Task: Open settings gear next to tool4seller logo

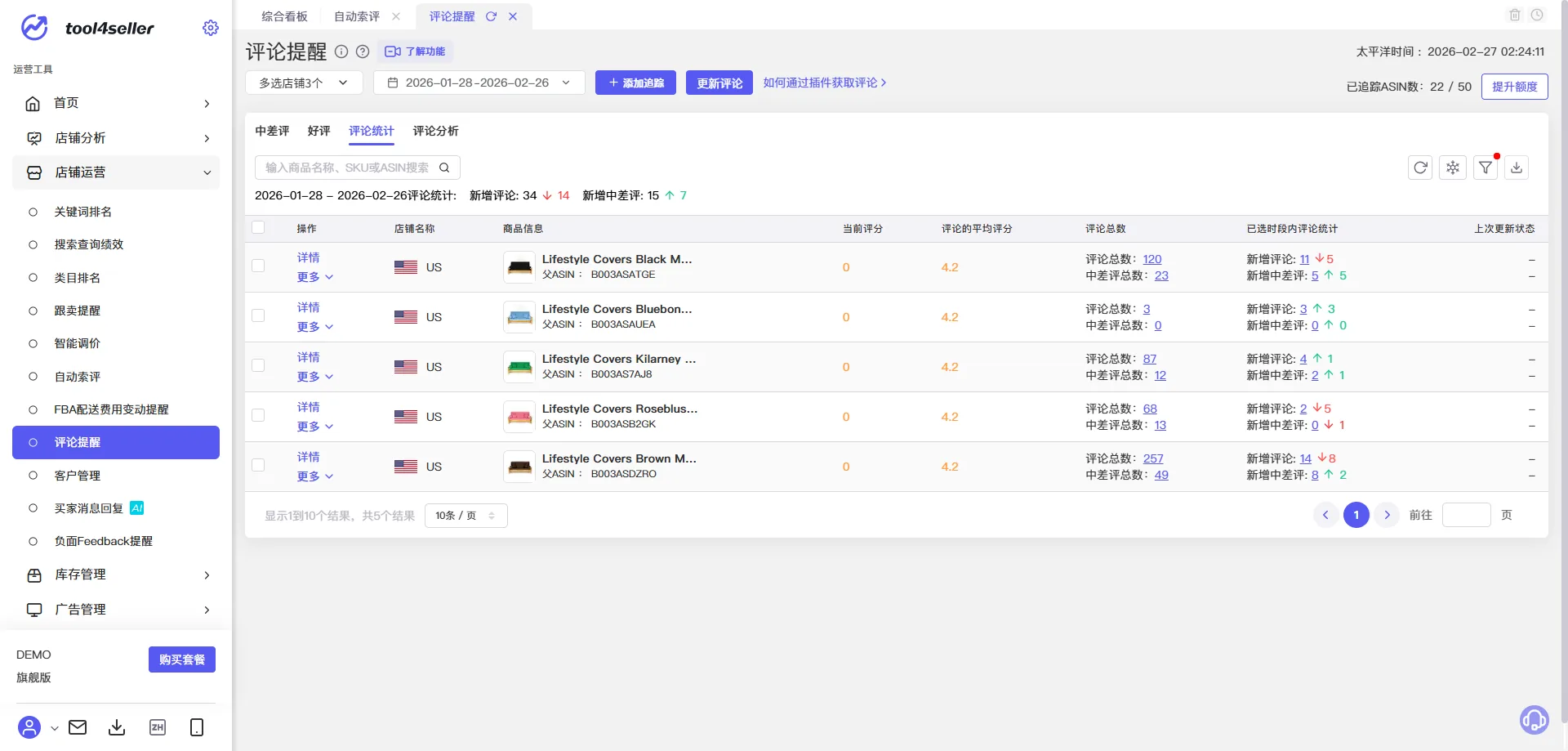Action: [x=211, y=28]
